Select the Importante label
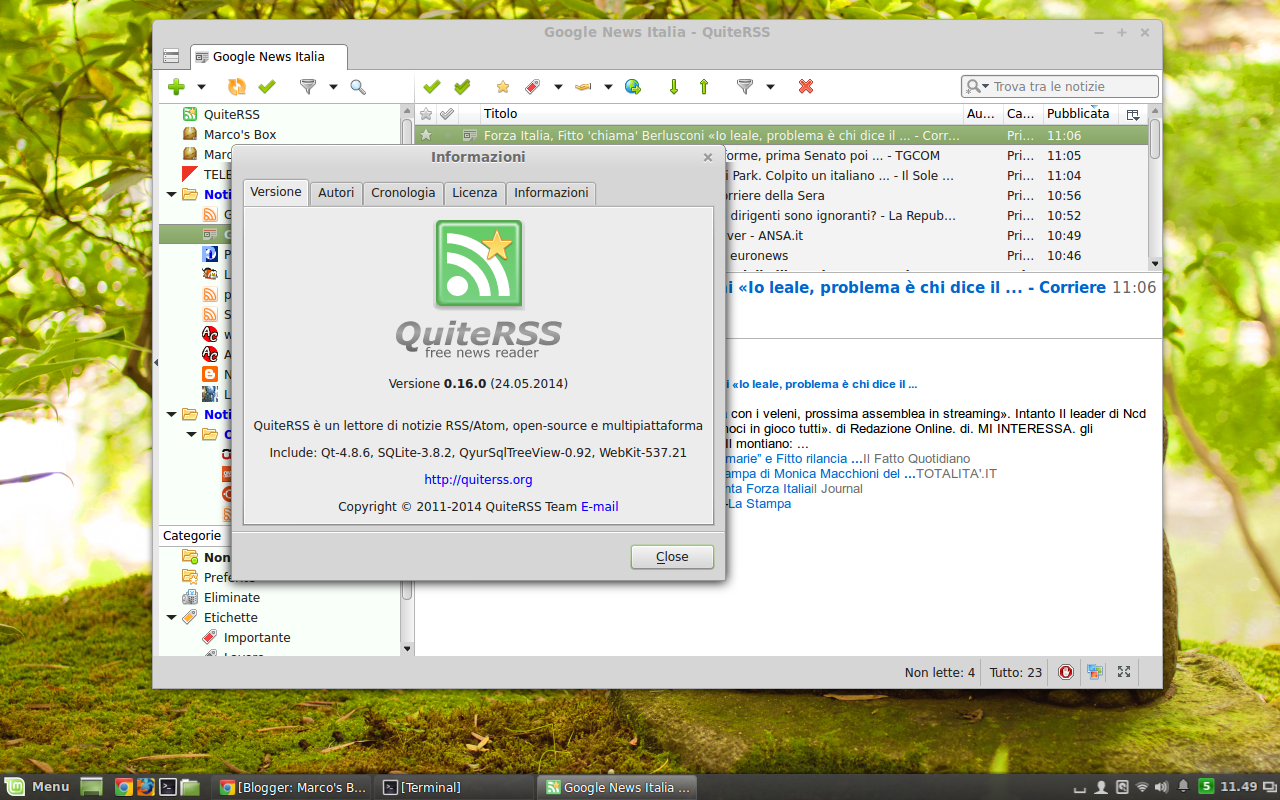 (x=257, y=637)
